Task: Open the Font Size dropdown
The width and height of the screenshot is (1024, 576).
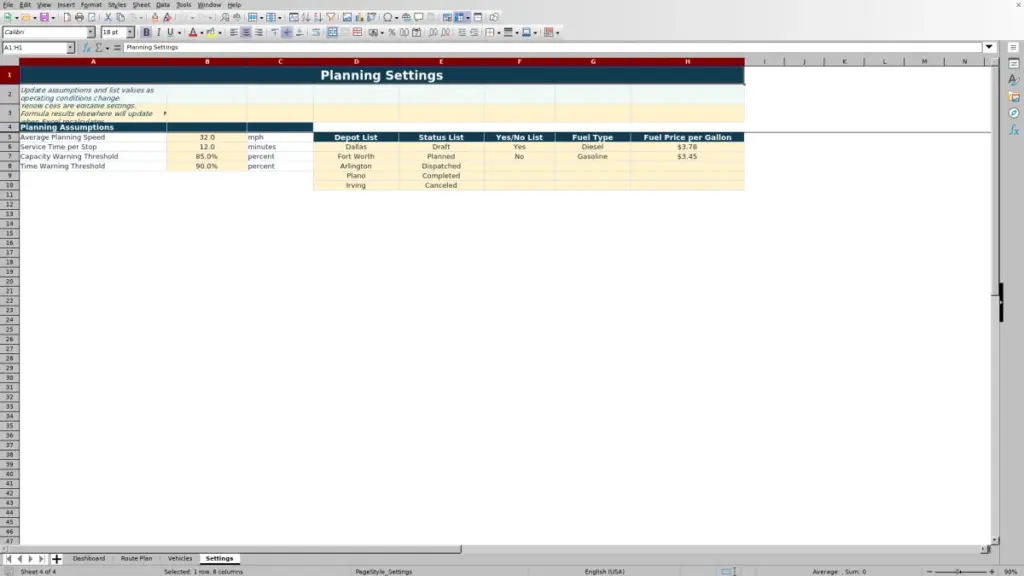Action: pos(130,32)
